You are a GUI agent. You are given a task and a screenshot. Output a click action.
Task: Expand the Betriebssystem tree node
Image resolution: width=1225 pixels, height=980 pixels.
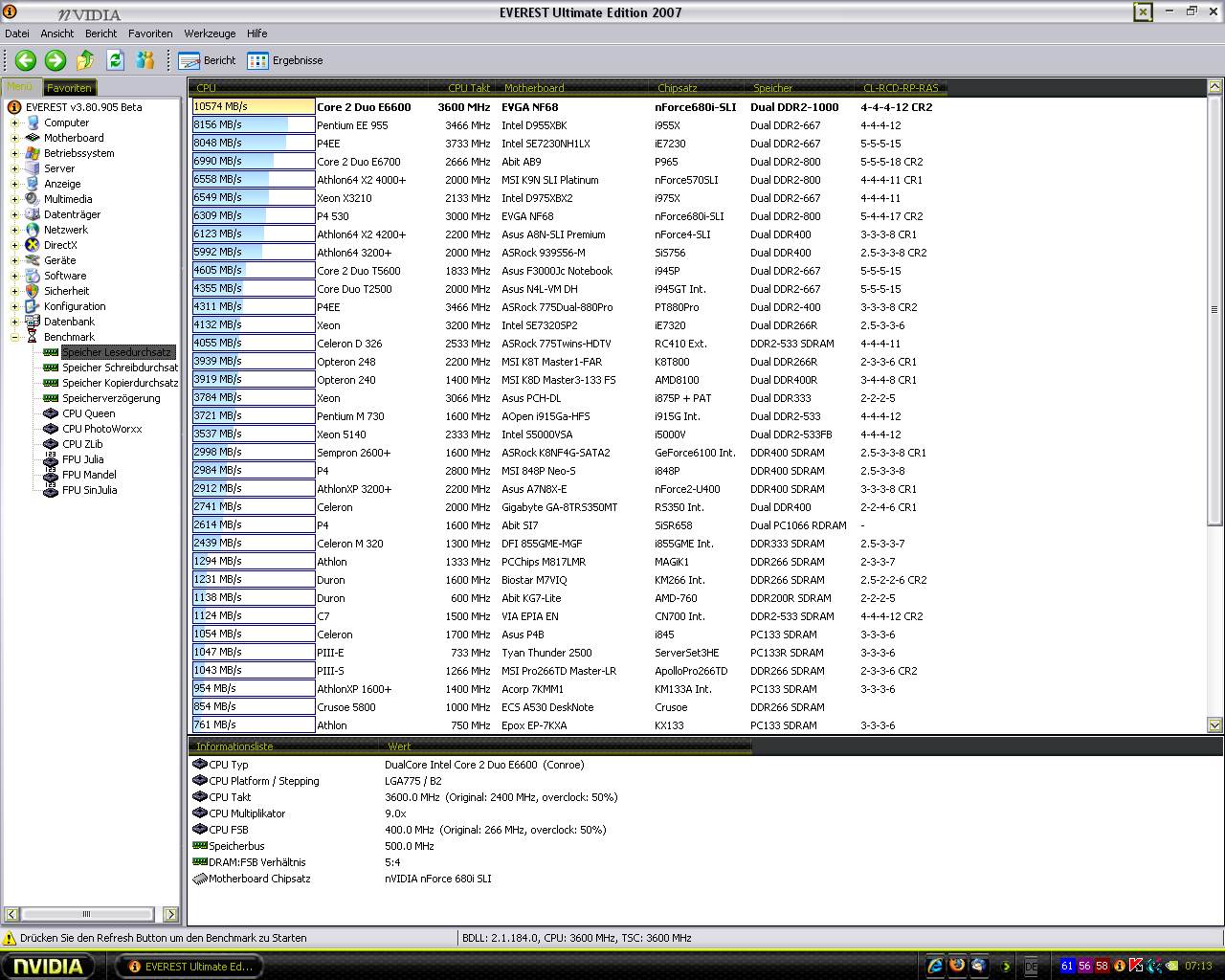tap(15, 153)
